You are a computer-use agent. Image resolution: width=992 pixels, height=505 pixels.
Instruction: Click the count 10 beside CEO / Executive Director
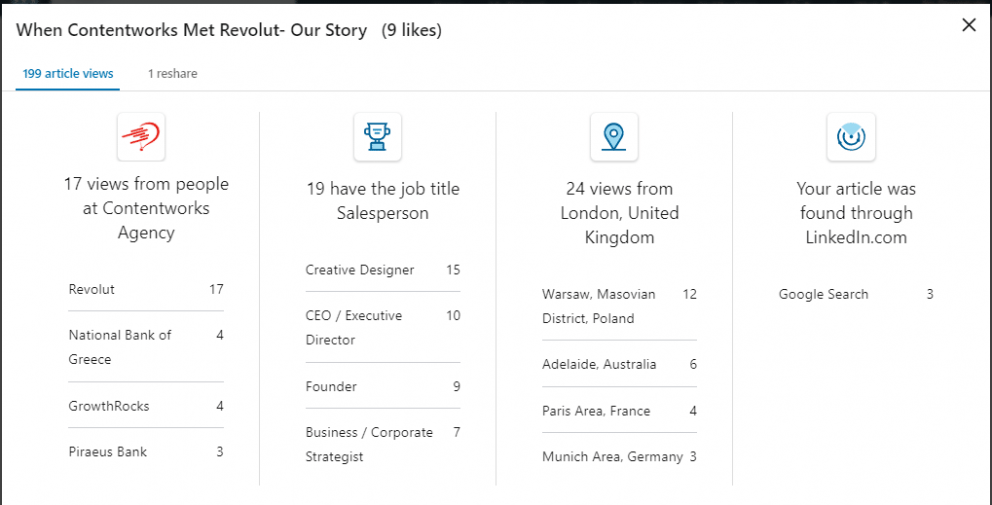point(453,315)
